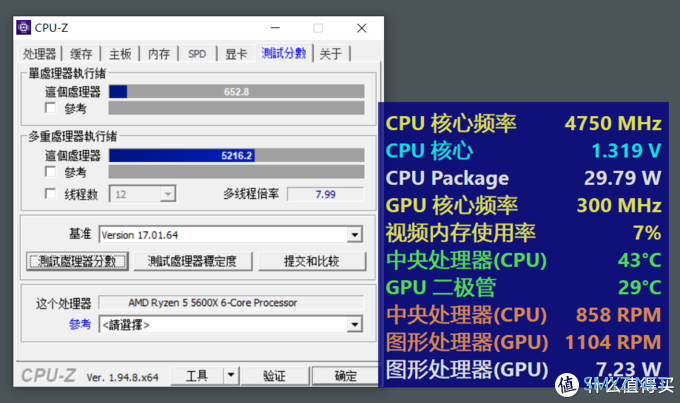680x403 pixels.
Task: Click the GPU 核心频率 300 MHz reading
Action: pyautogui.click(x=523, y=206)
